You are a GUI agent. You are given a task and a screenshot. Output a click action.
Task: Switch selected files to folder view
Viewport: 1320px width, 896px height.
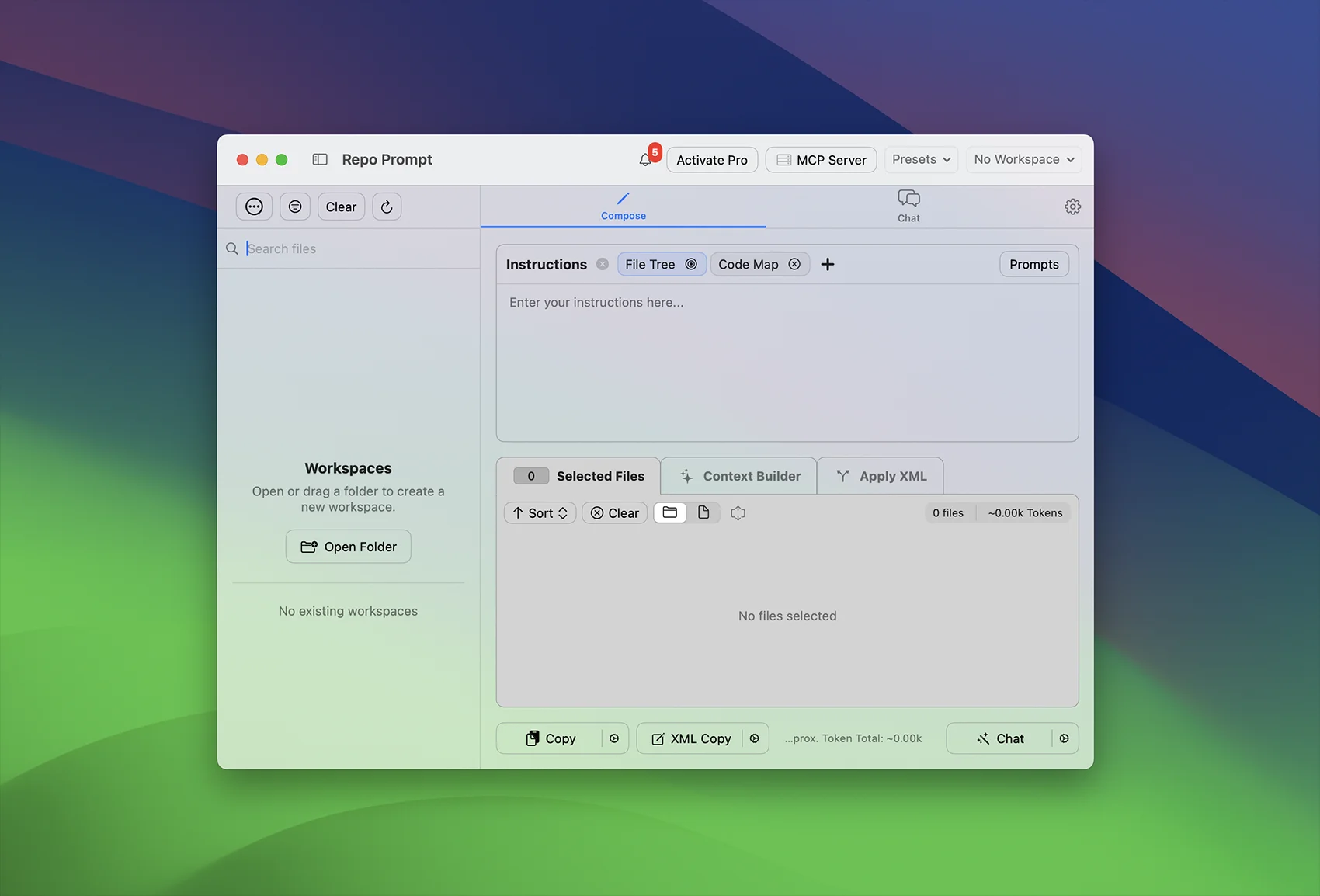670,512
